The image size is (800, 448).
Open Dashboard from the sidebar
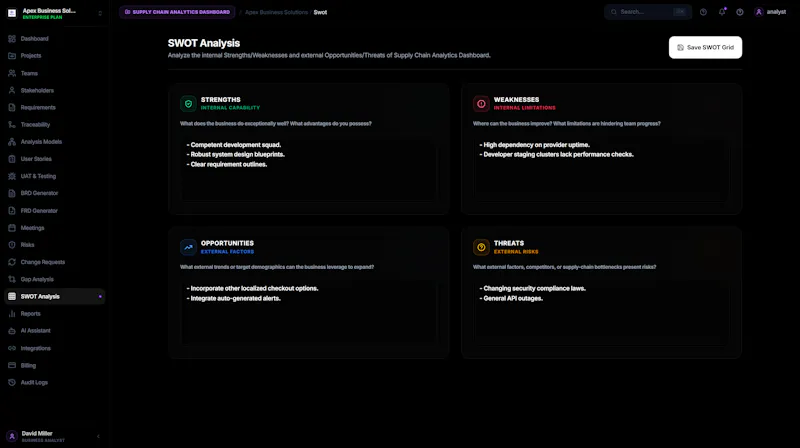click(55, 39)
